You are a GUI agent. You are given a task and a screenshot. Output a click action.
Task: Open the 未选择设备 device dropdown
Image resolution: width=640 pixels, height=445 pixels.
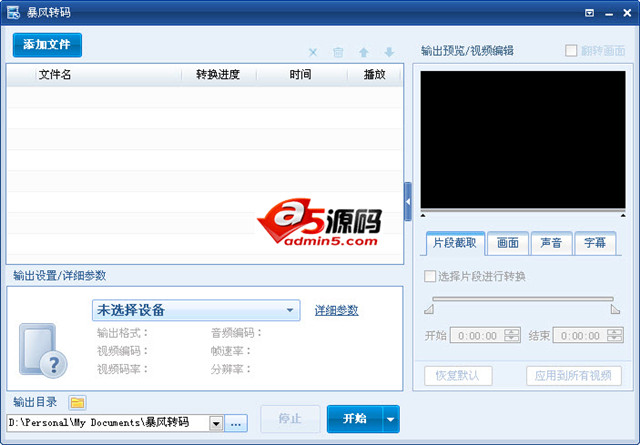[196, 310]
